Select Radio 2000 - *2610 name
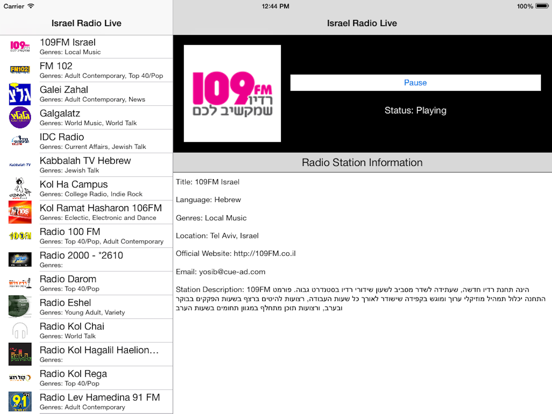 pos(81,255)
